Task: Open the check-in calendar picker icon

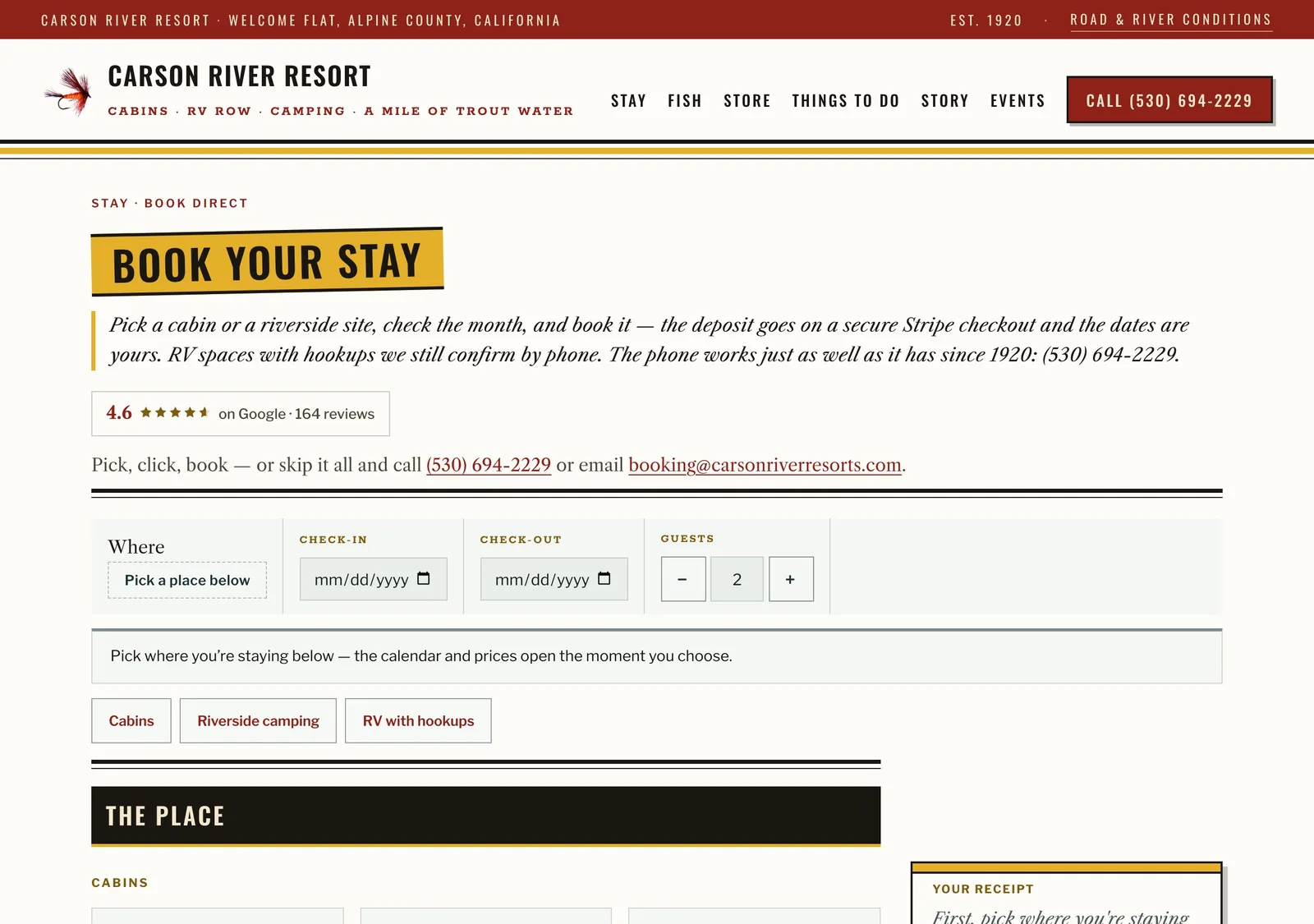Action: tap(424, 578)
